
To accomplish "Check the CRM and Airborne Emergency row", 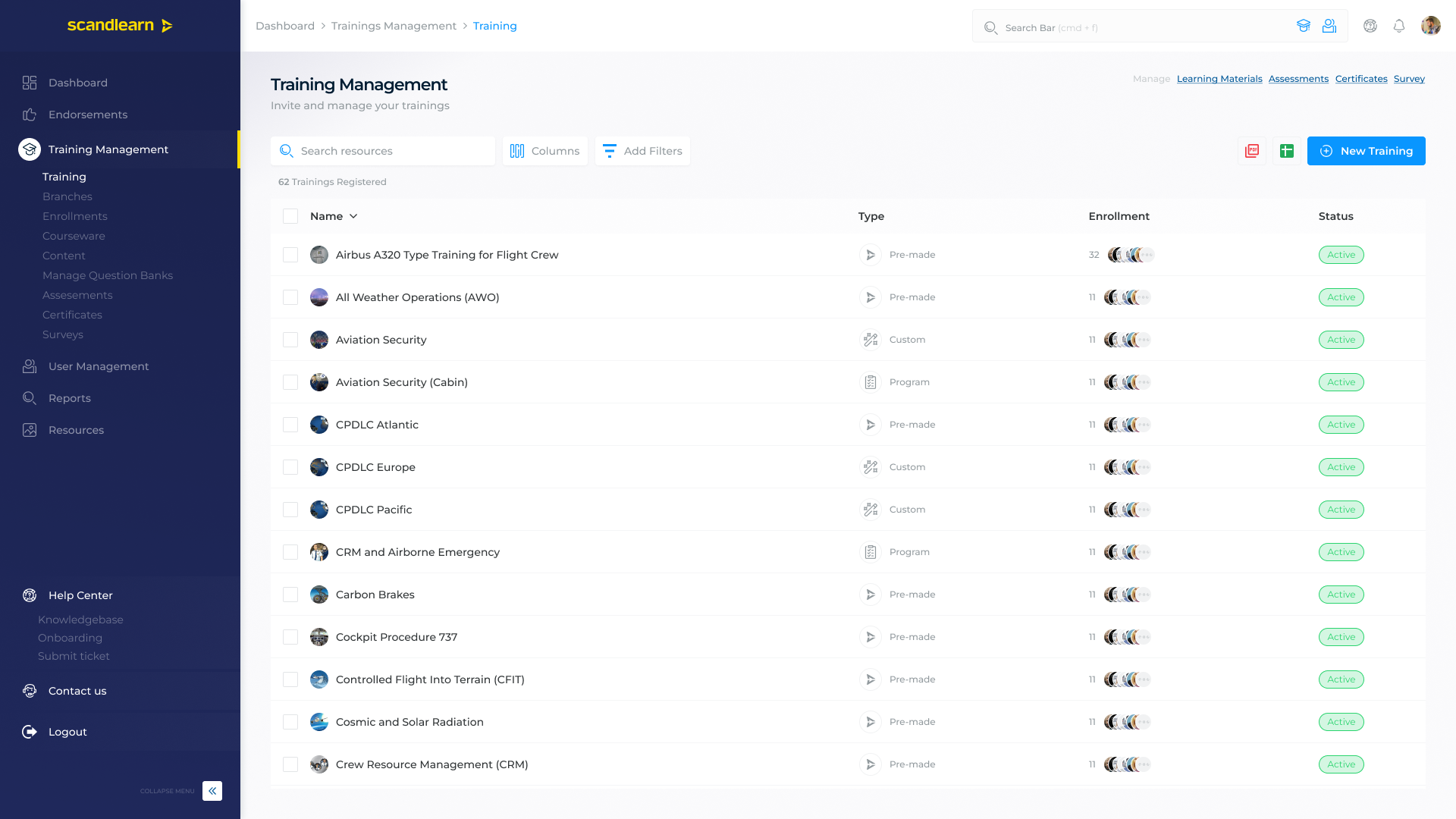I will point(290,552).
